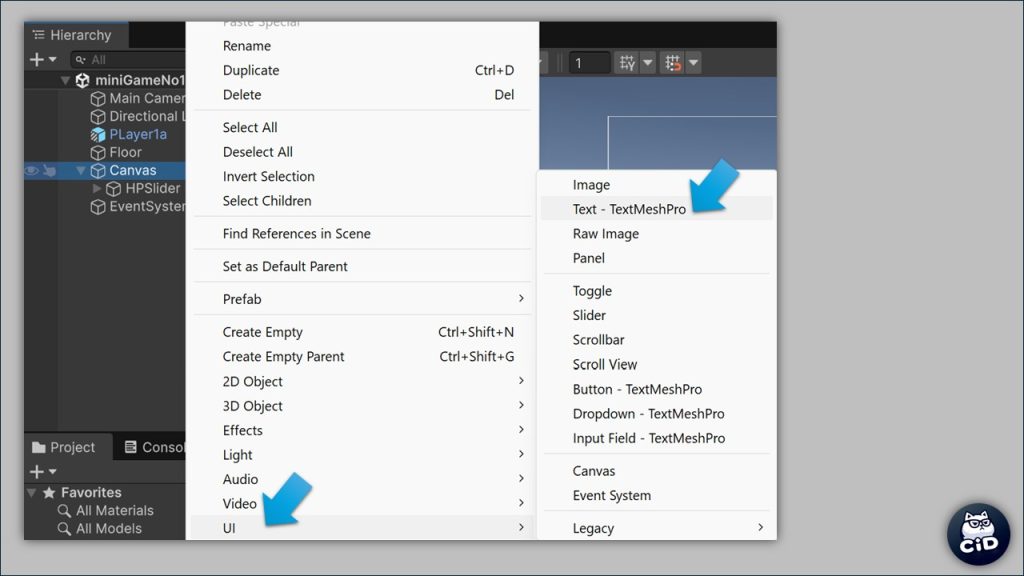Click the Favorites star icon
Screen dimensions: 1024x576
tap(49, 493)
